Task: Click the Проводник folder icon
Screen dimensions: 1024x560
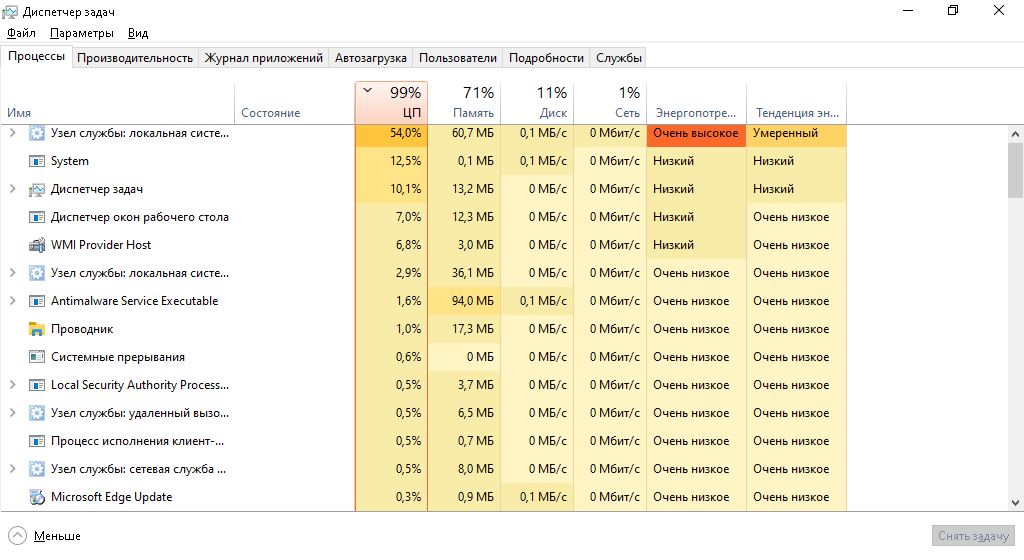Action: [x=37, y=330]
